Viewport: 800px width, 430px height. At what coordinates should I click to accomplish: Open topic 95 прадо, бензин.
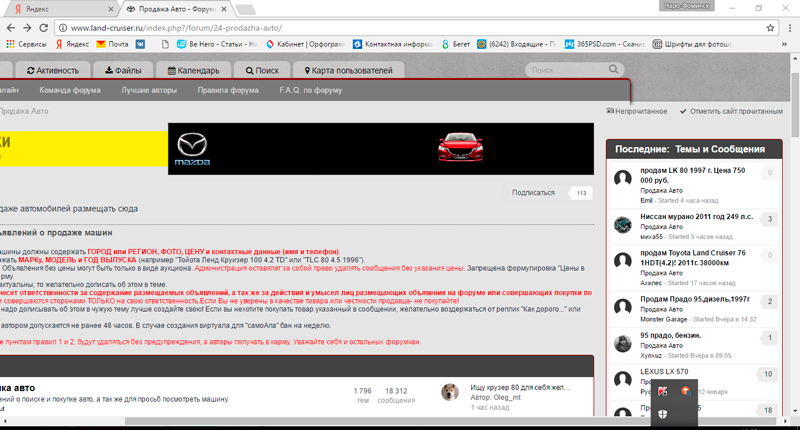coord(670,336)
